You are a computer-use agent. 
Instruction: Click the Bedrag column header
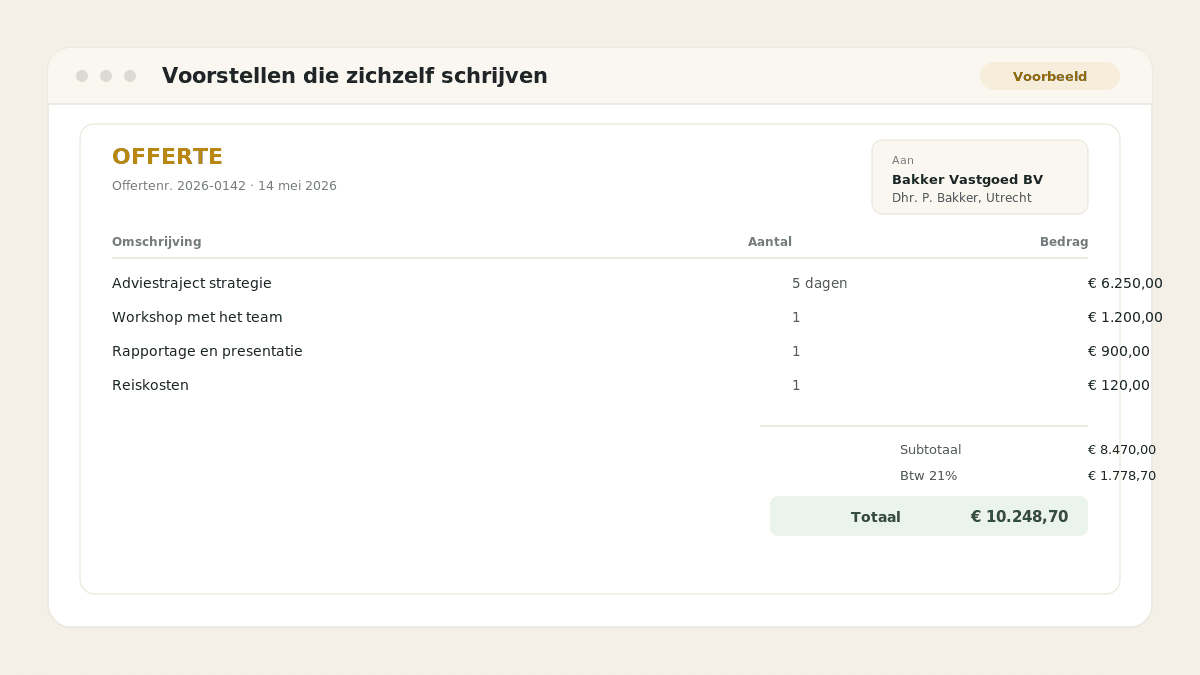[1064, 242]
